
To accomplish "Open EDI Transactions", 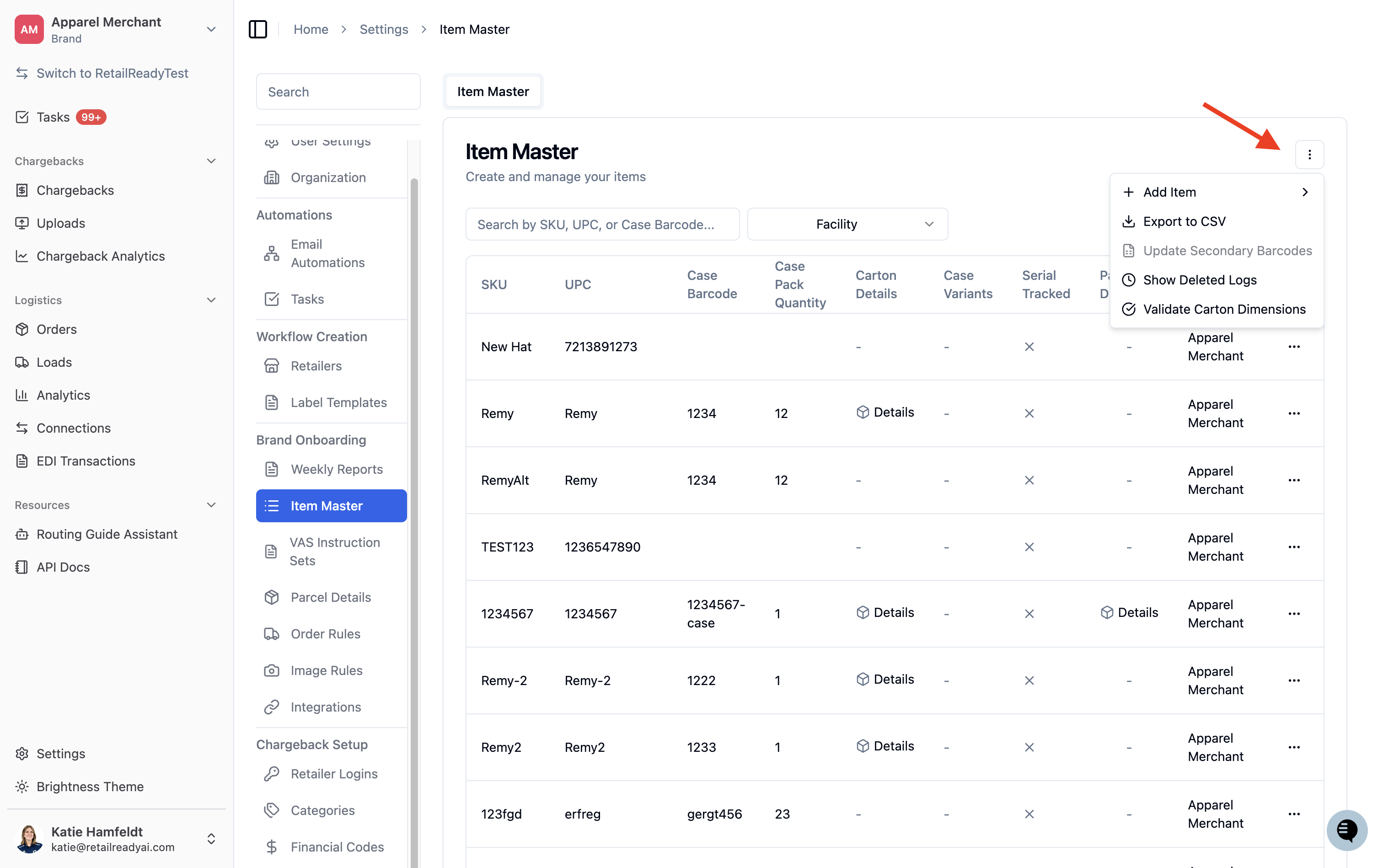I will pos(86,461).
